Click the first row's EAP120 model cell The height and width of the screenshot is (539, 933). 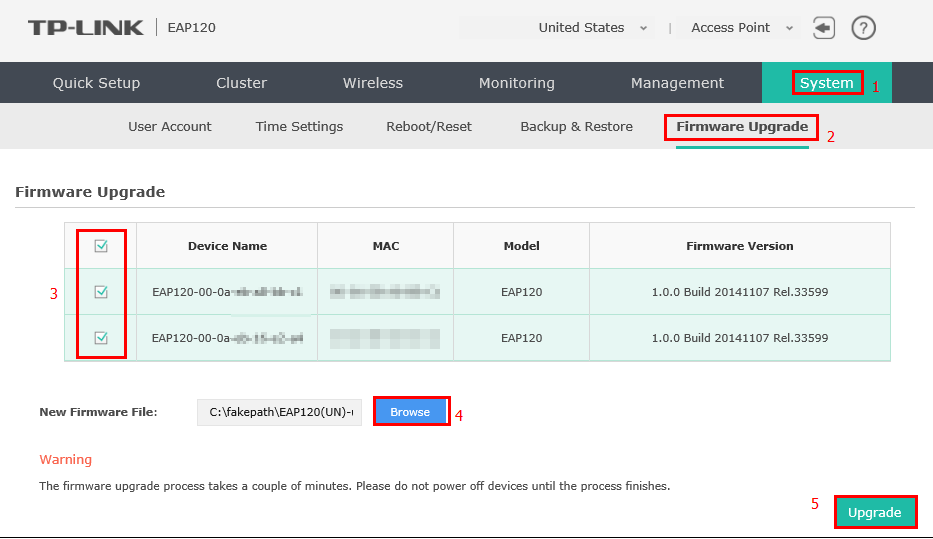pos(521,292)
